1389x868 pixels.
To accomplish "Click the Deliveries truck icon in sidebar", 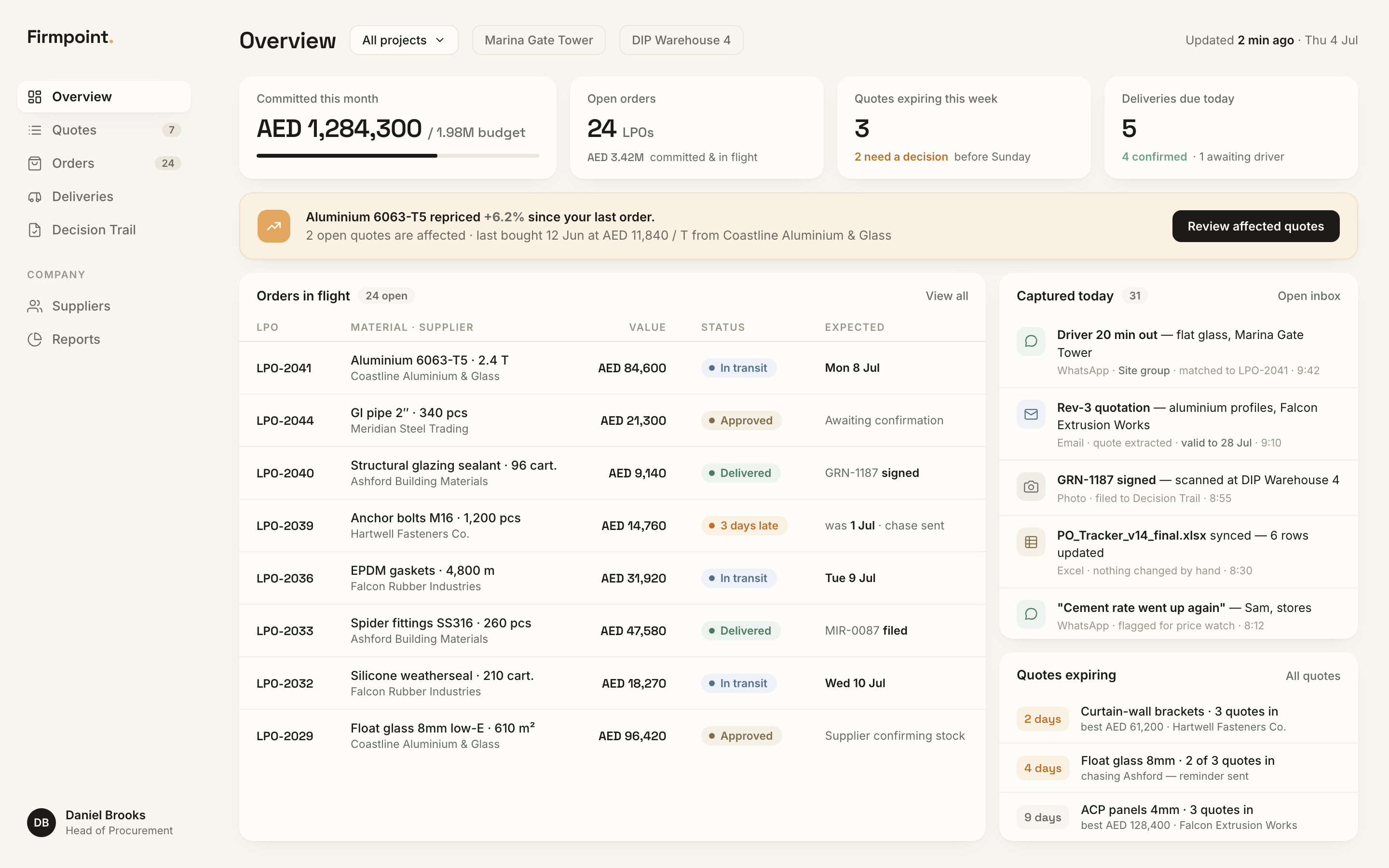I will click(35, 196).
